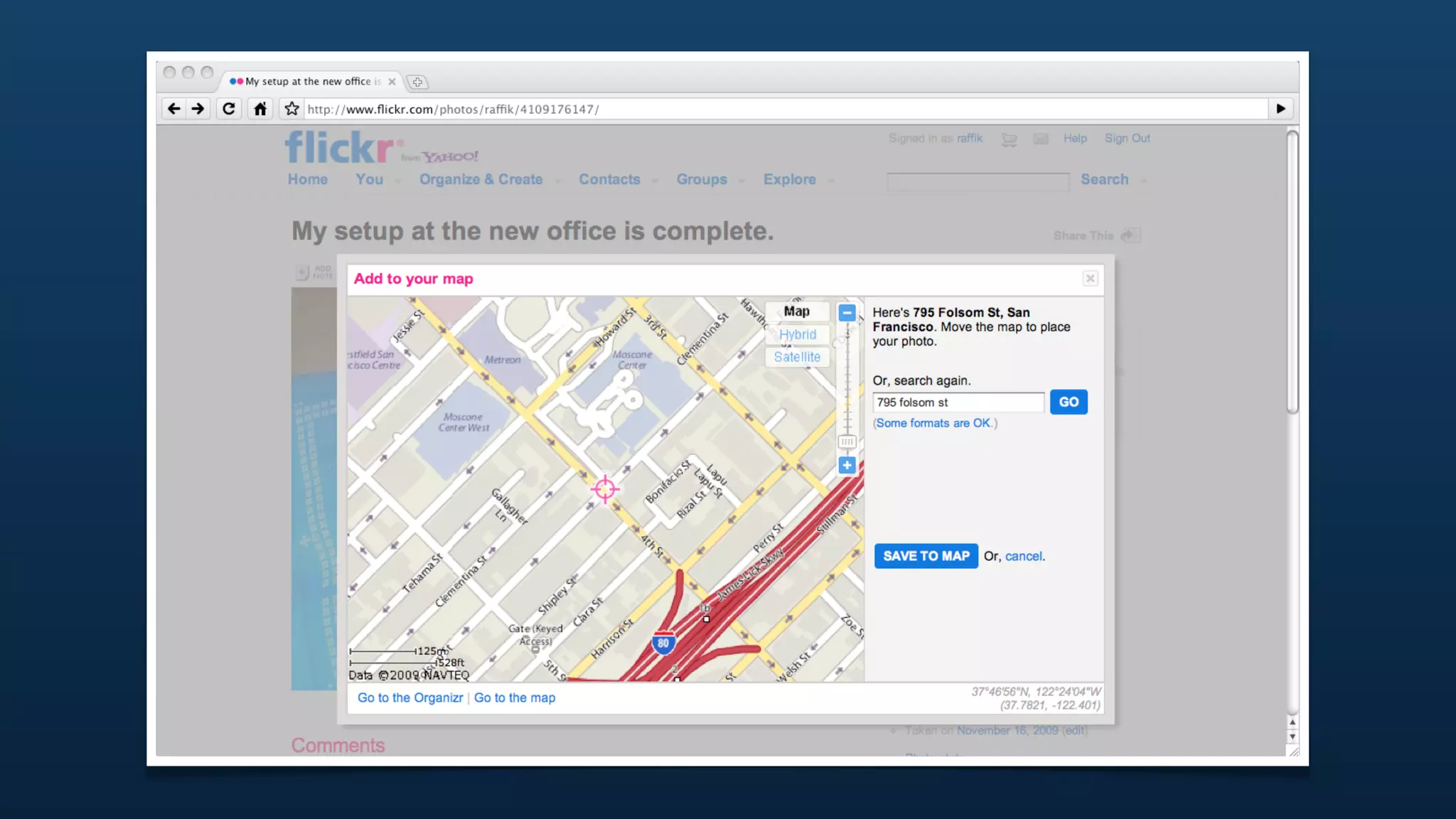1456x819 pixels.
Task: Switch map view to Satellite
Action: coord(797,357)
